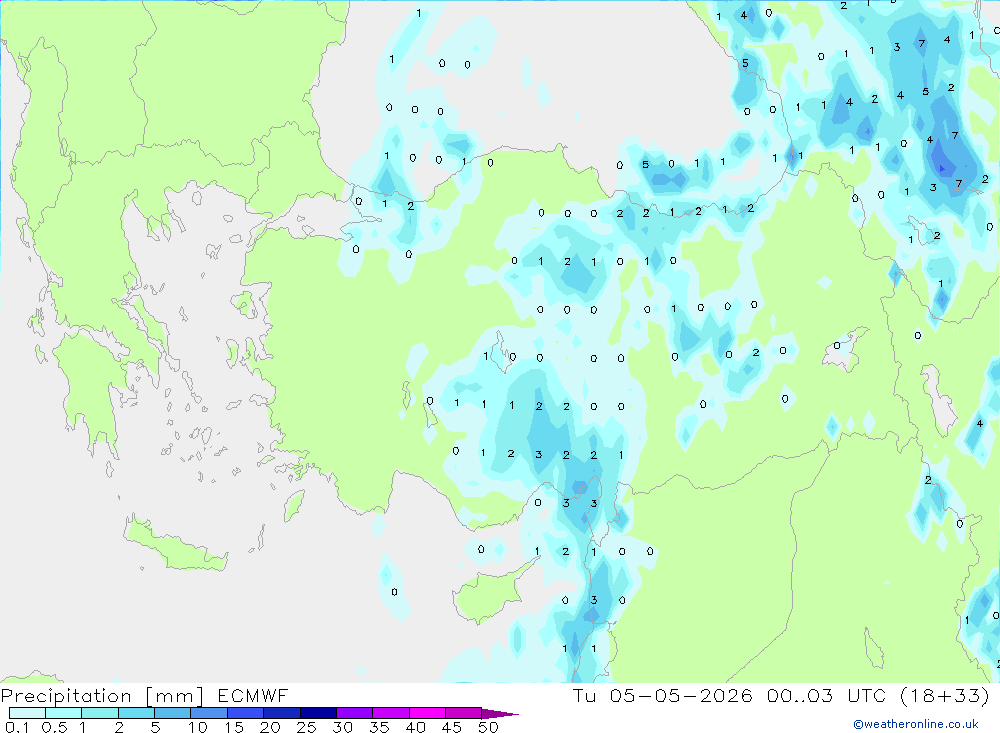The height and width of the screenshot is (733, 1000).
Task: Click the above-50 arrow tip of legend
Action: [499, 714]
